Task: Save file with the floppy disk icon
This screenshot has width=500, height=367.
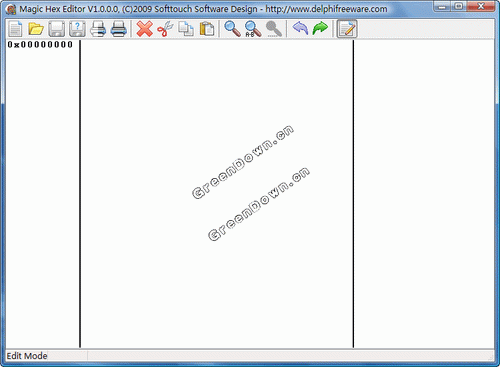Action: [x=56, y=29]
